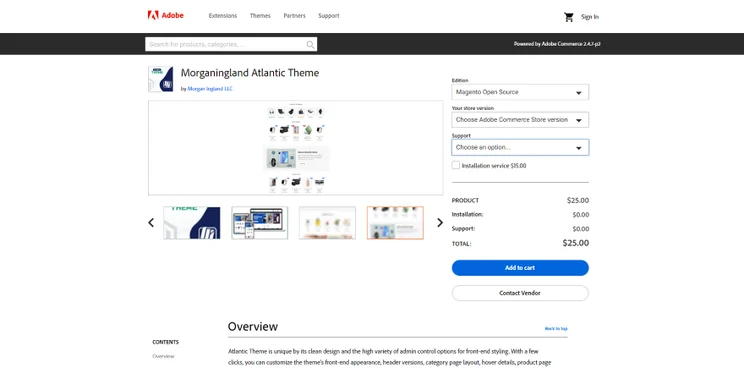Click the CONTENTS sidebar heading

point(166,342)
